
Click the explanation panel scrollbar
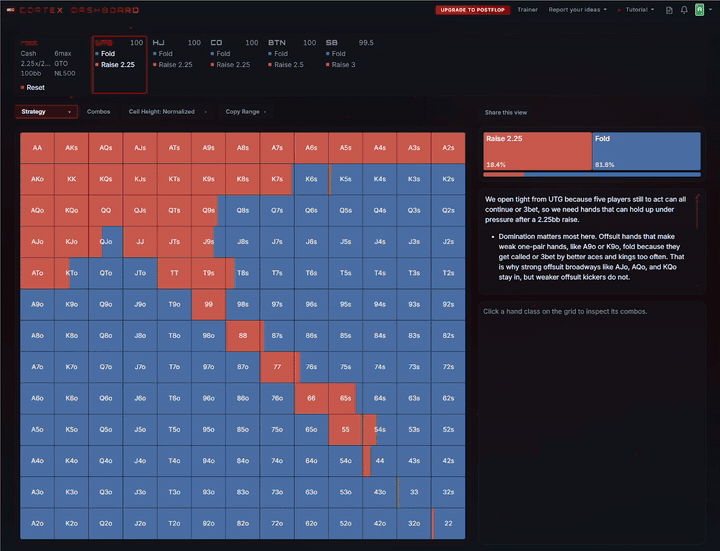coord(698,211)
